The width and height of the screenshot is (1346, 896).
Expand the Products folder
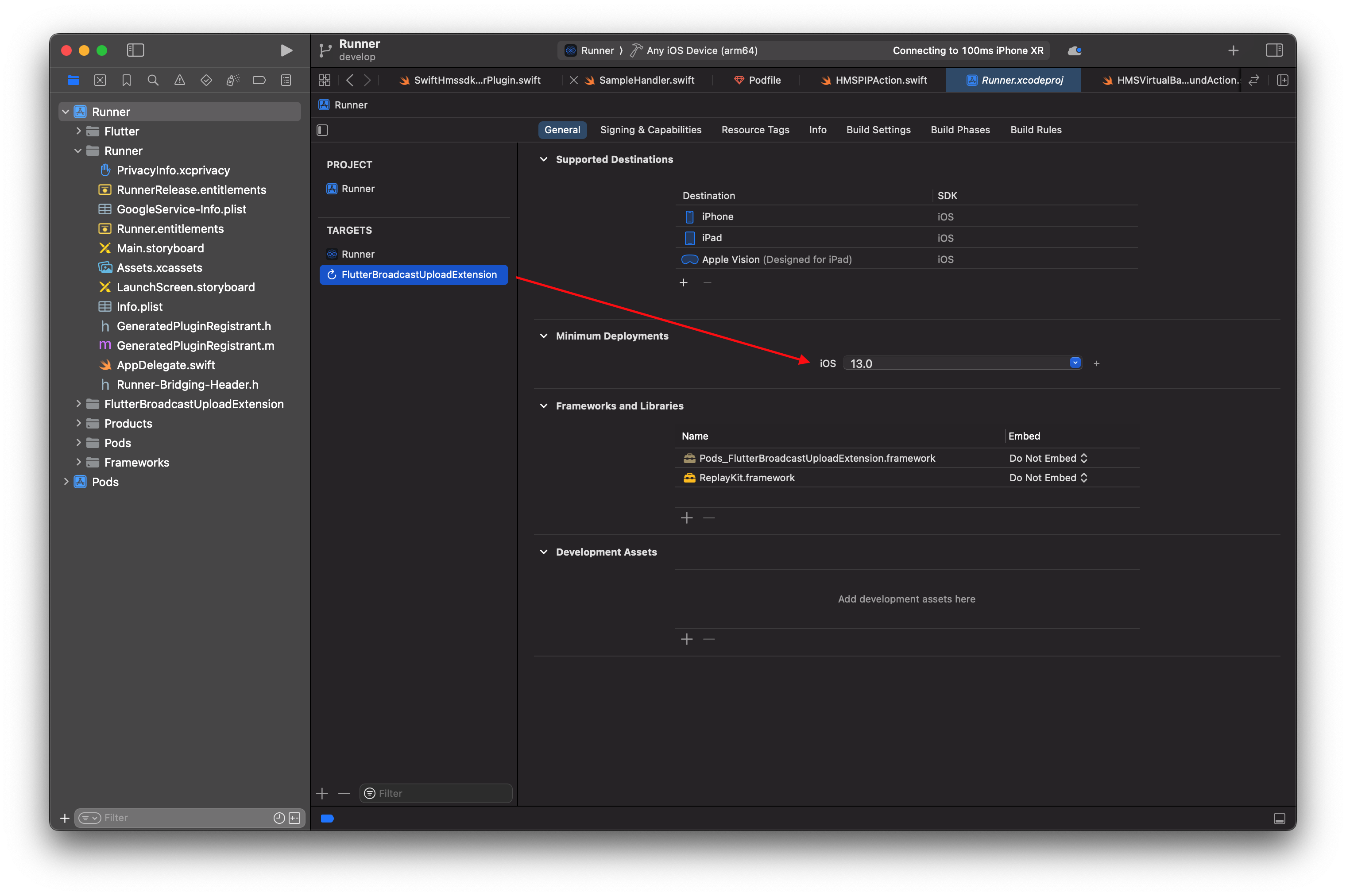point(78,423)
